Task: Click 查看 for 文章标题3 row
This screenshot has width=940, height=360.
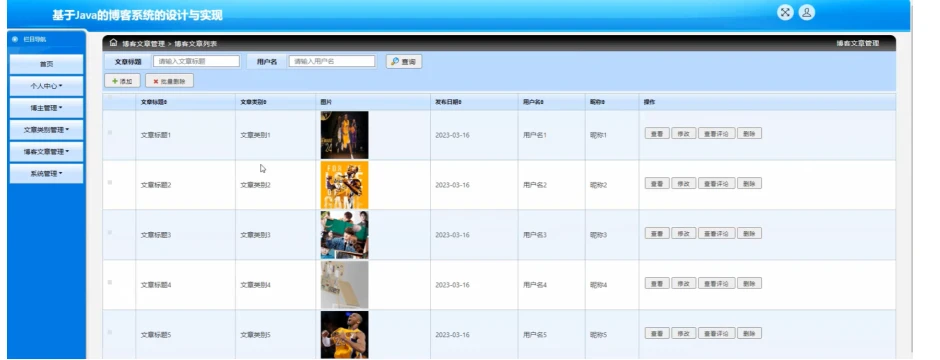Action: click(x=657, y=234)
